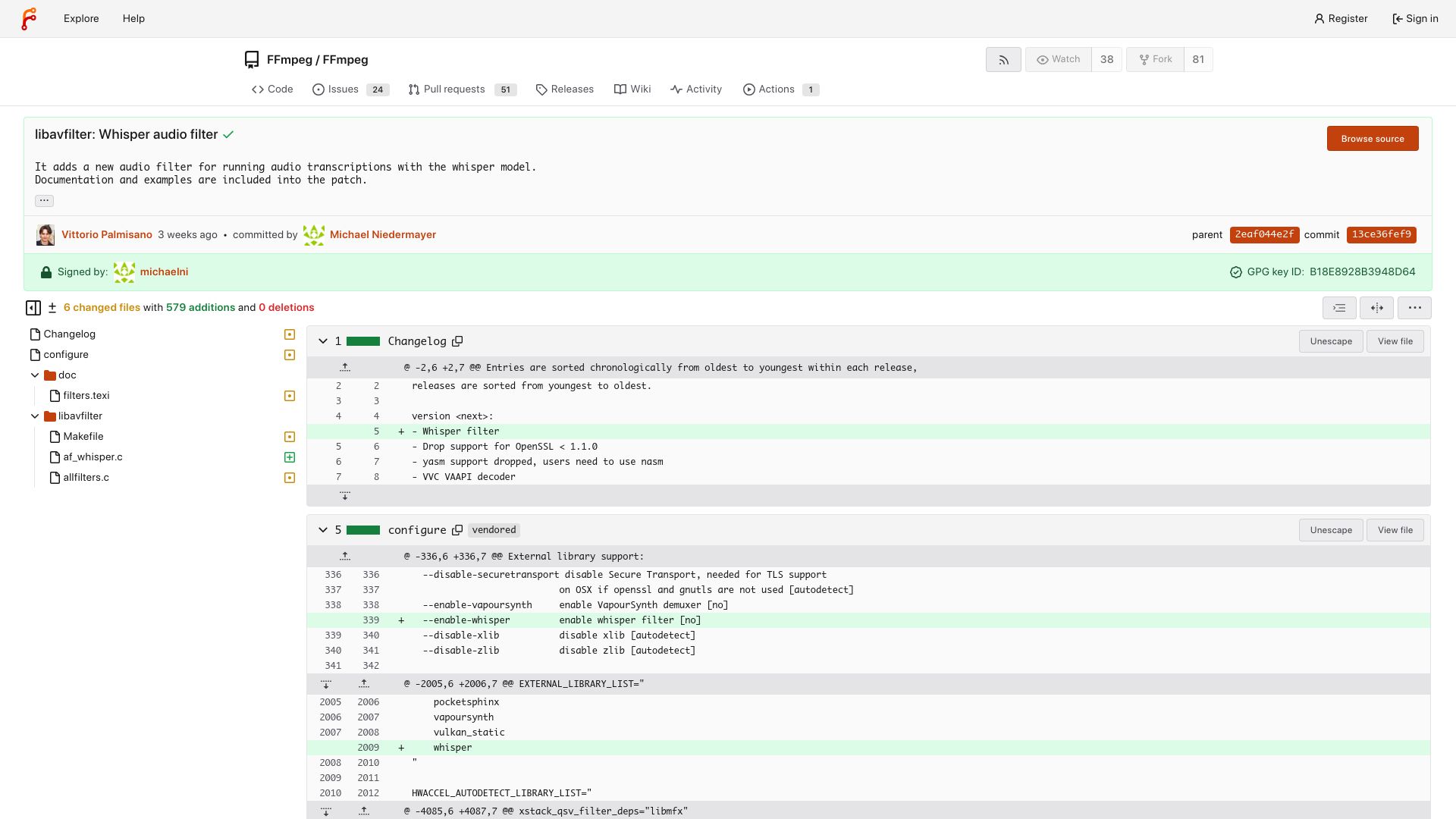This screenshot has width=1456, height=819.
Task: Select af_whisper.c in file tree
Action: [x=93, y=457]
